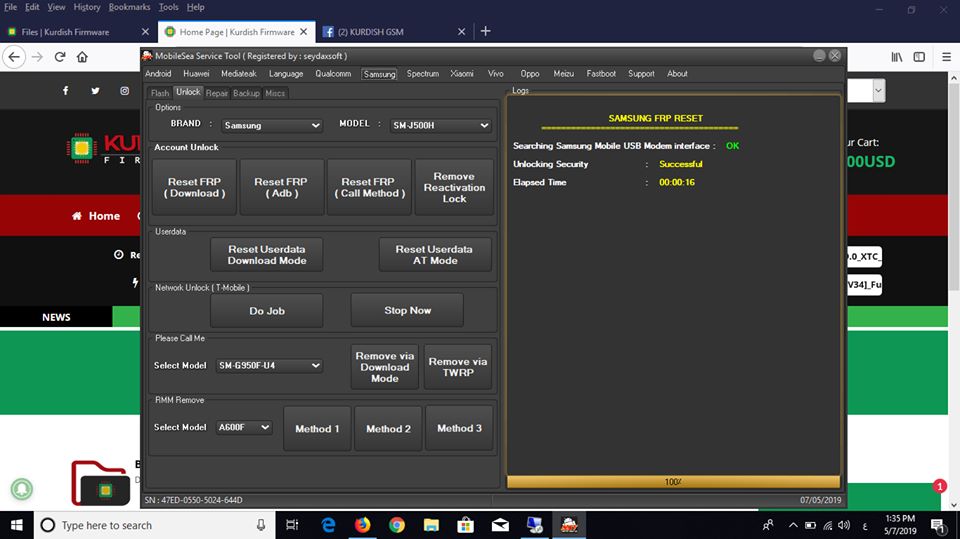Open Windows Start menu
This screenshot has width=960, height=539.
pos(17,525)
